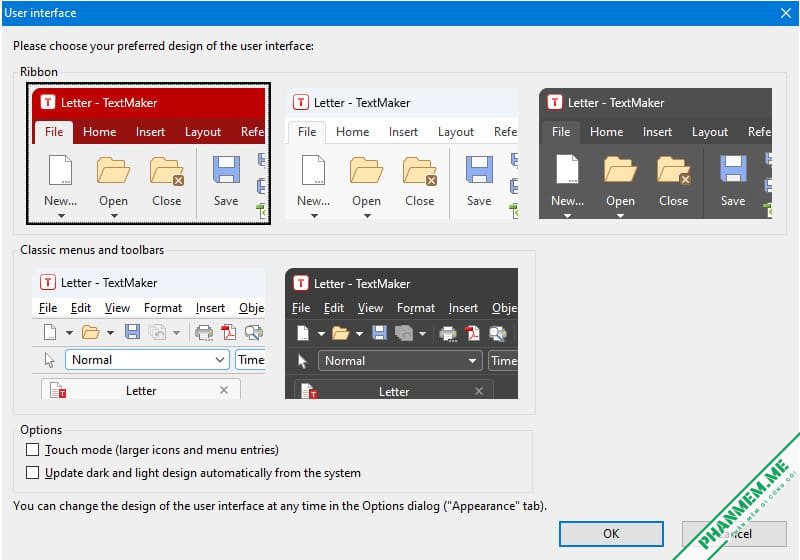Click Save icon in light ribbon preview

point(479,170)
